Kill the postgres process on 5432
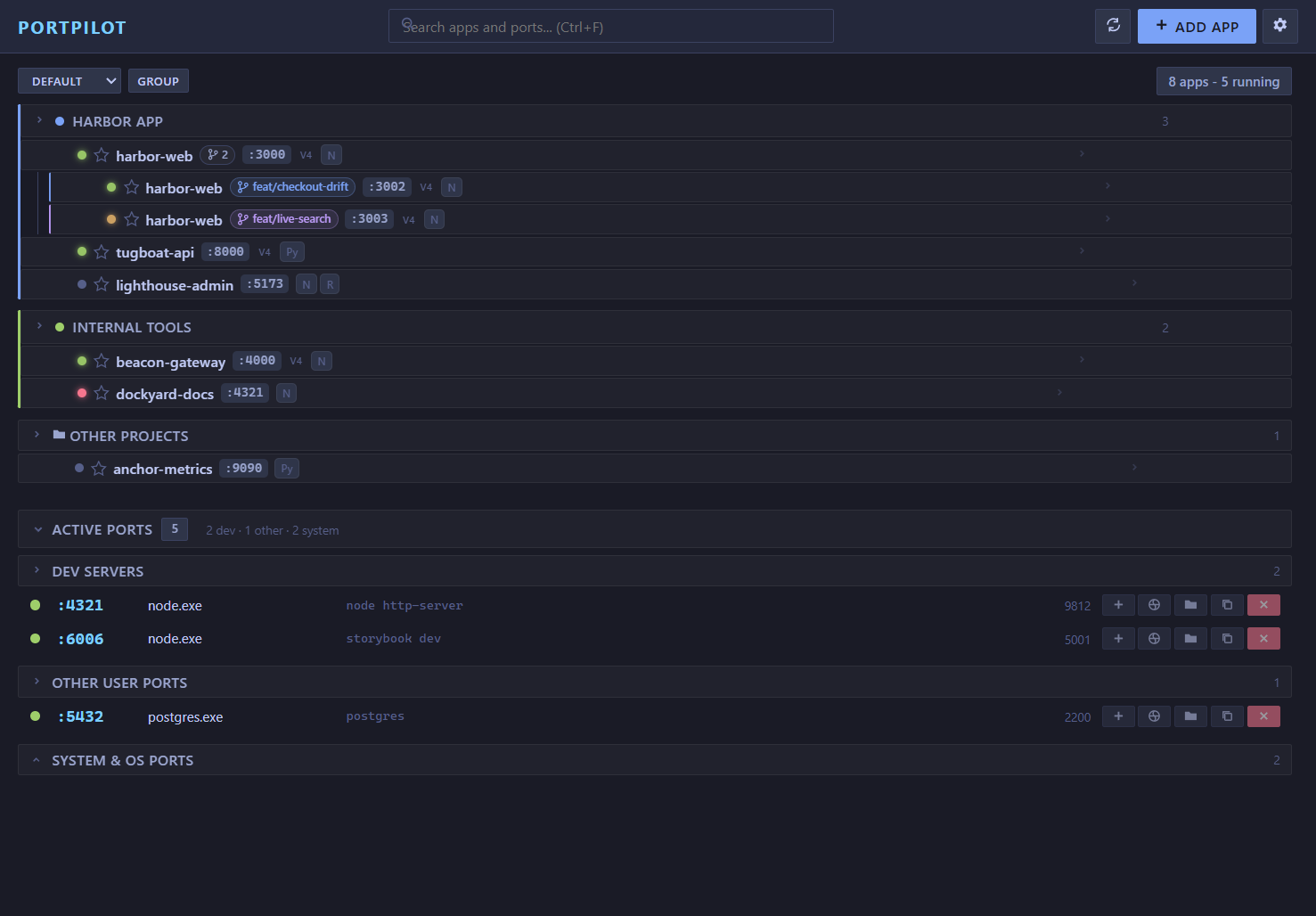Image resolution: width=1316 pixels, height=916 pixels. pyautogui.click(x=1263, y=716)
